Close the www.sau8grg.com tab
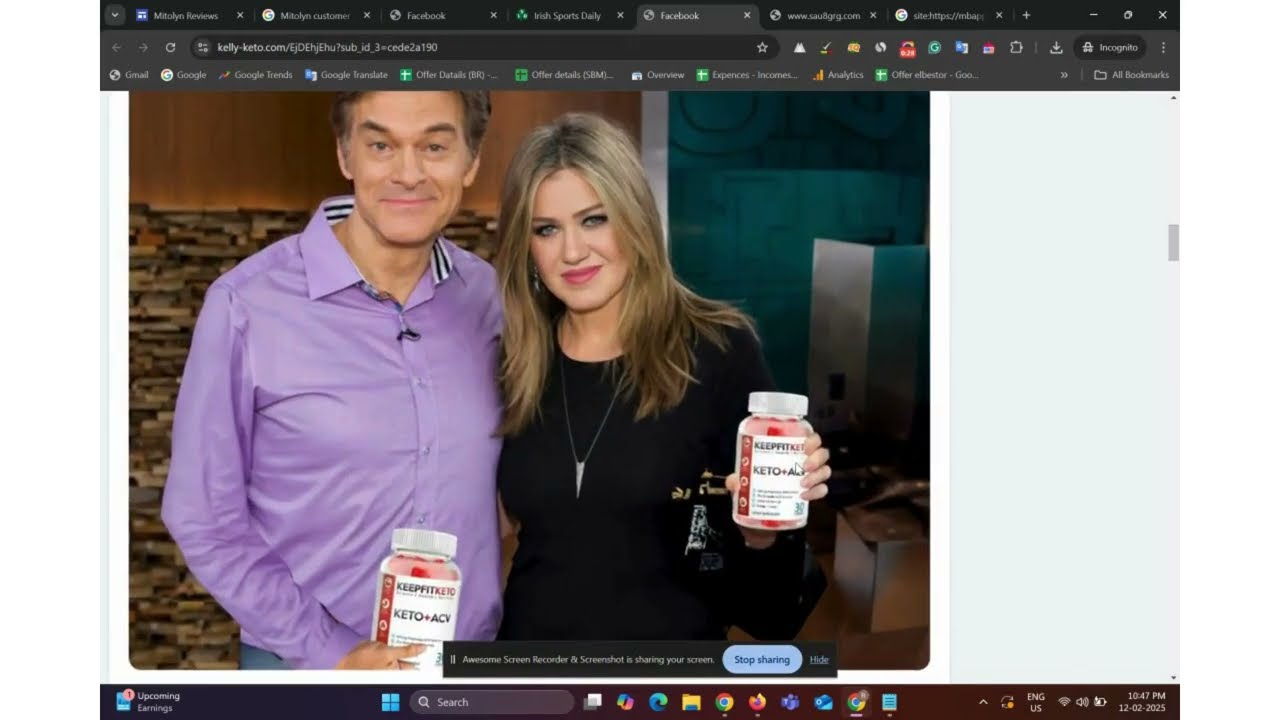The height and width of the screenshot is (720, 1280). (x=873, y=15)
